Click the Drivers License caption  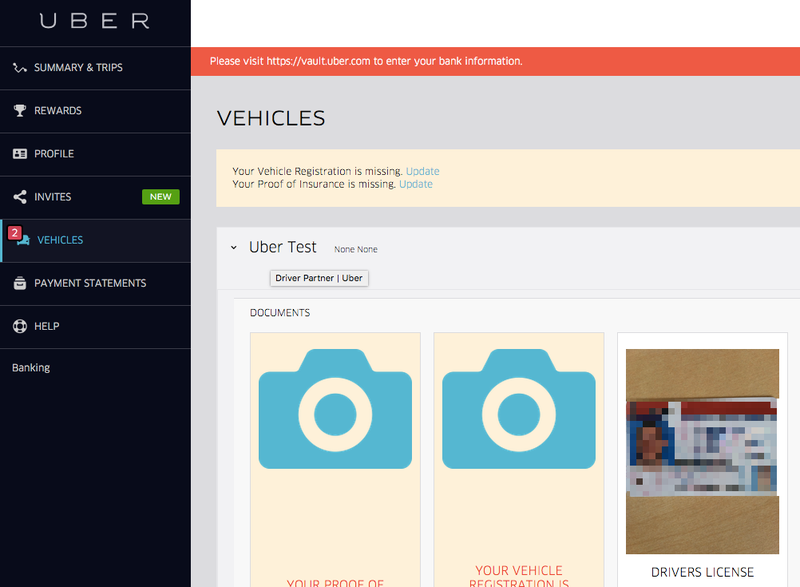[703, 572]
